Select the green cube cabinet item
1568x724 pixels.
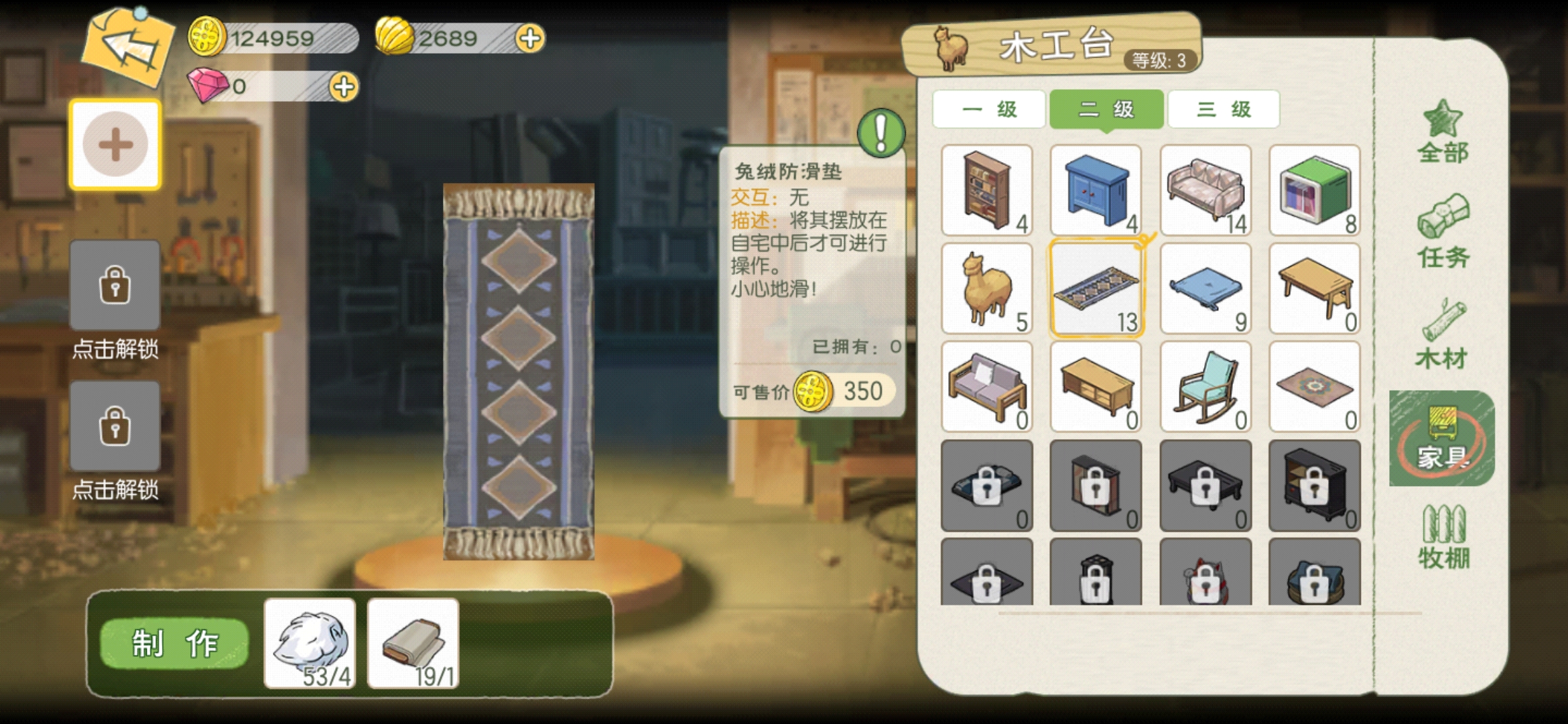1315,190
